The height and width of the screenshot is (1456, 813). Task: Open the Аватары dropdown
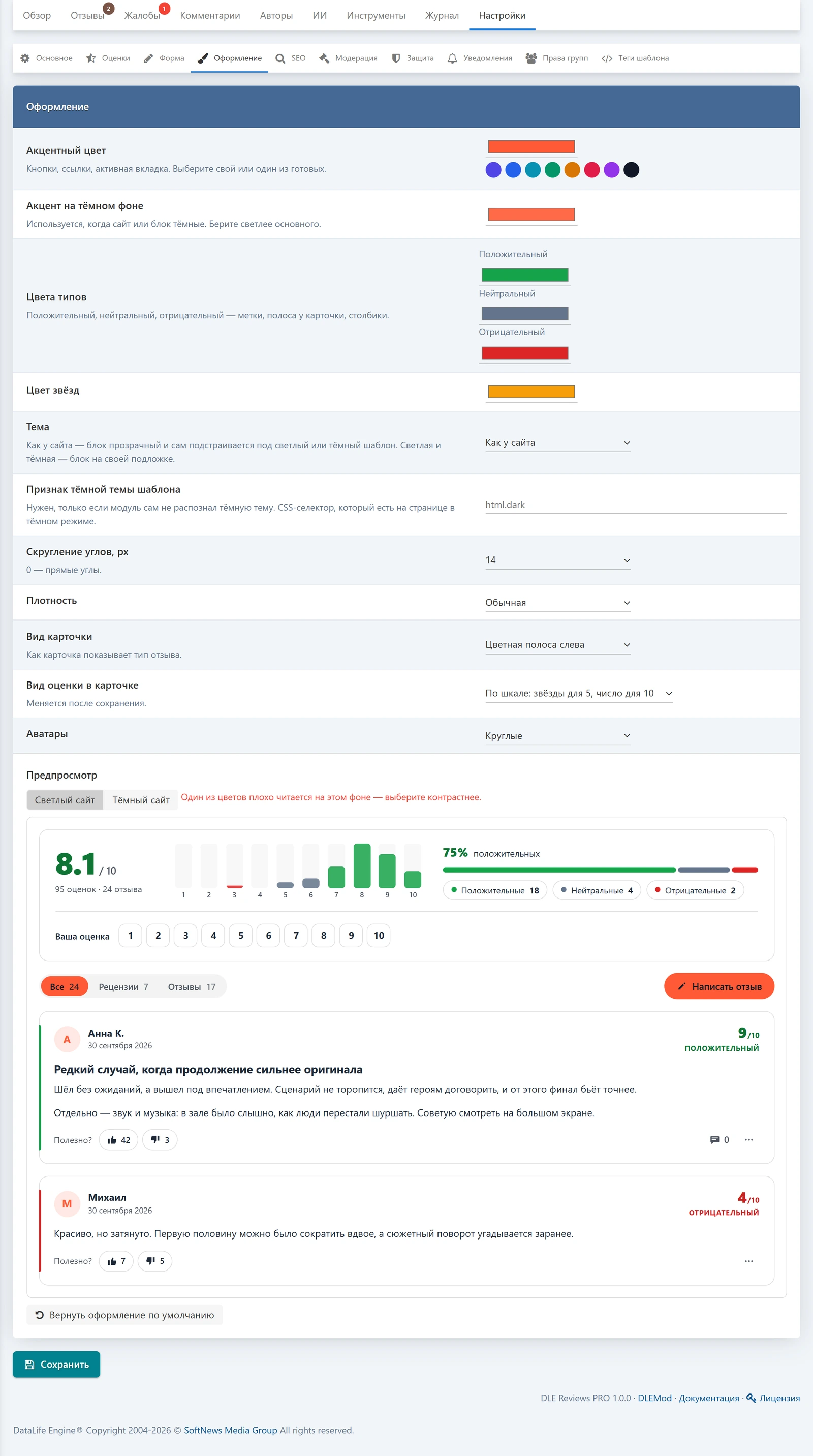557,736
